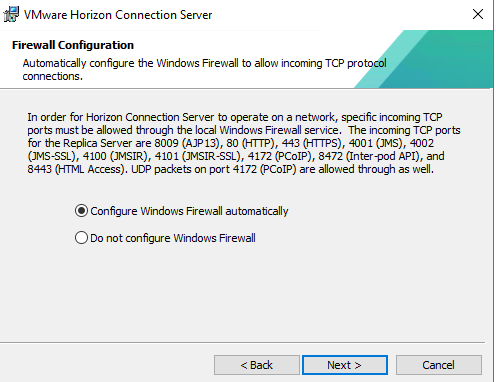Viewport: 496px width, 382px height.
Task: Continue installation with the Next button
Action: pyautogui.click(x=345, y=365)
